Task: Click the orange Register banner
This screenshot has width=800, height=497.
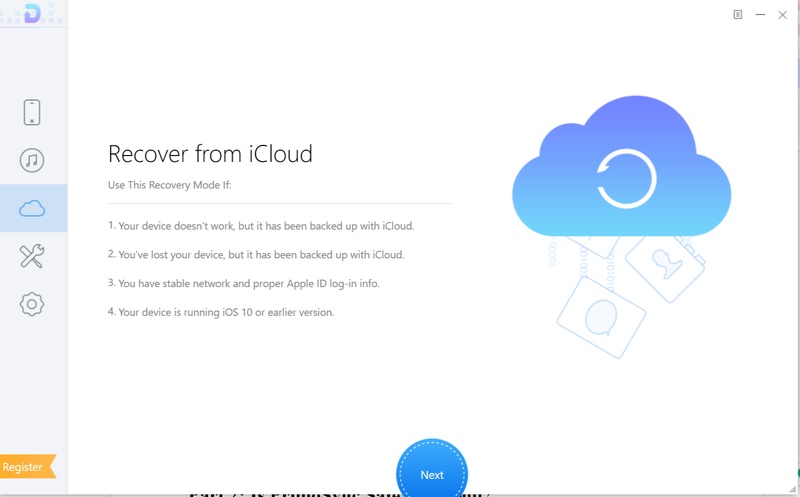Action: click(x=28, y=467)
